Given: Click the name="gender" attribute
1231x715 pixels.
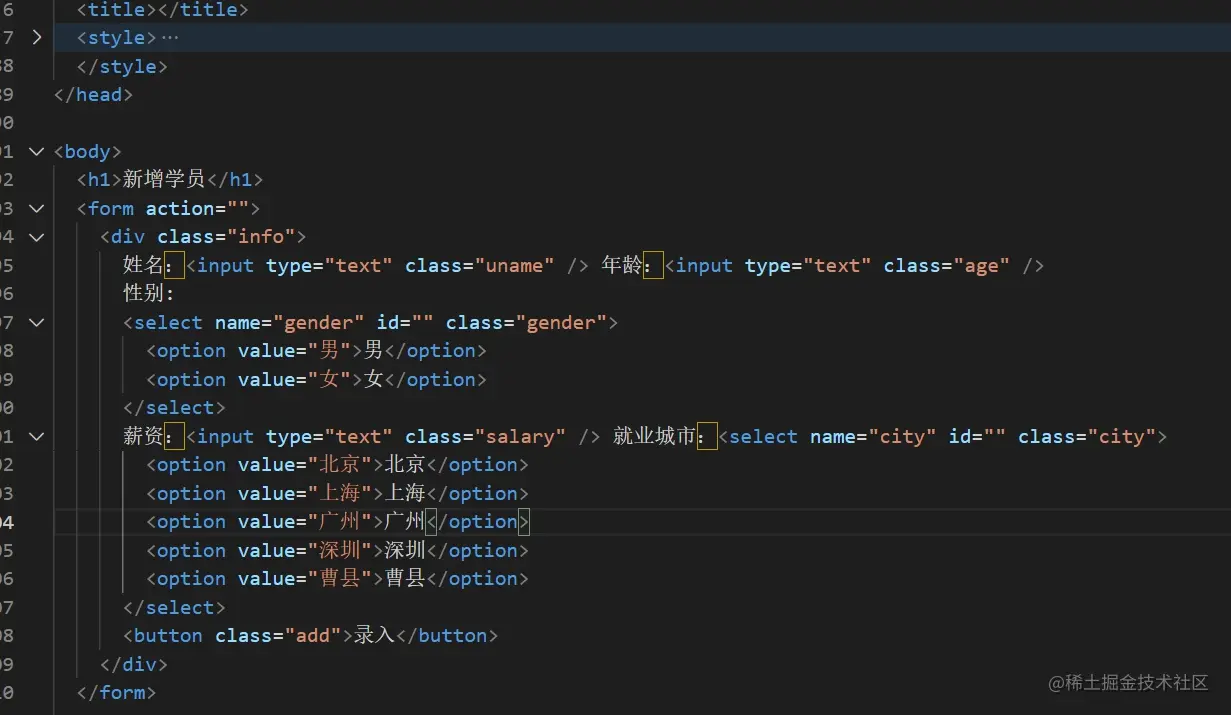Looking at the screenshot, I should point(290,323).
